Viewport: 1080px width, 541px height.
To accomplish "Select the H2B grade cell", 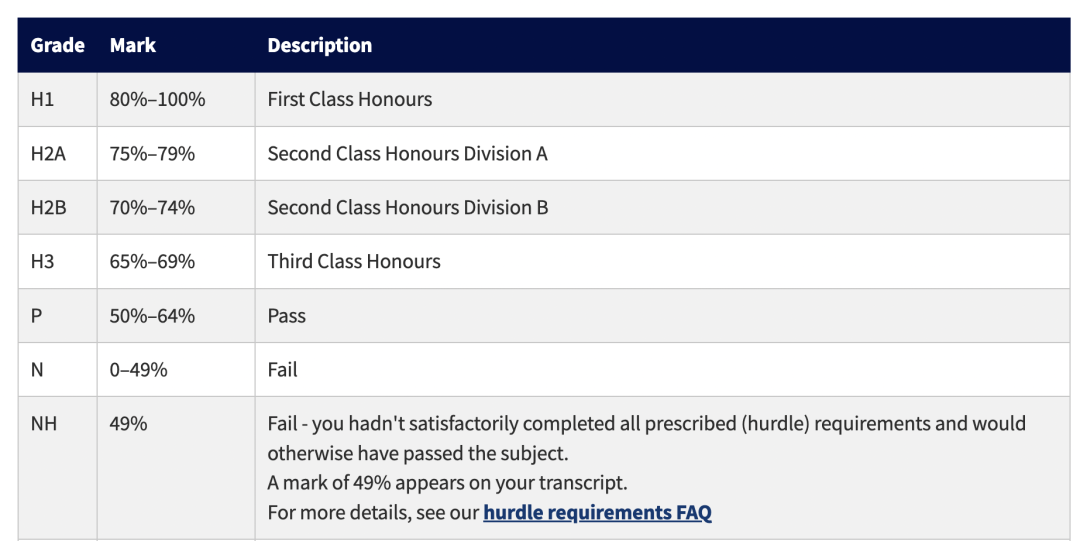I will tap(58, 207).
